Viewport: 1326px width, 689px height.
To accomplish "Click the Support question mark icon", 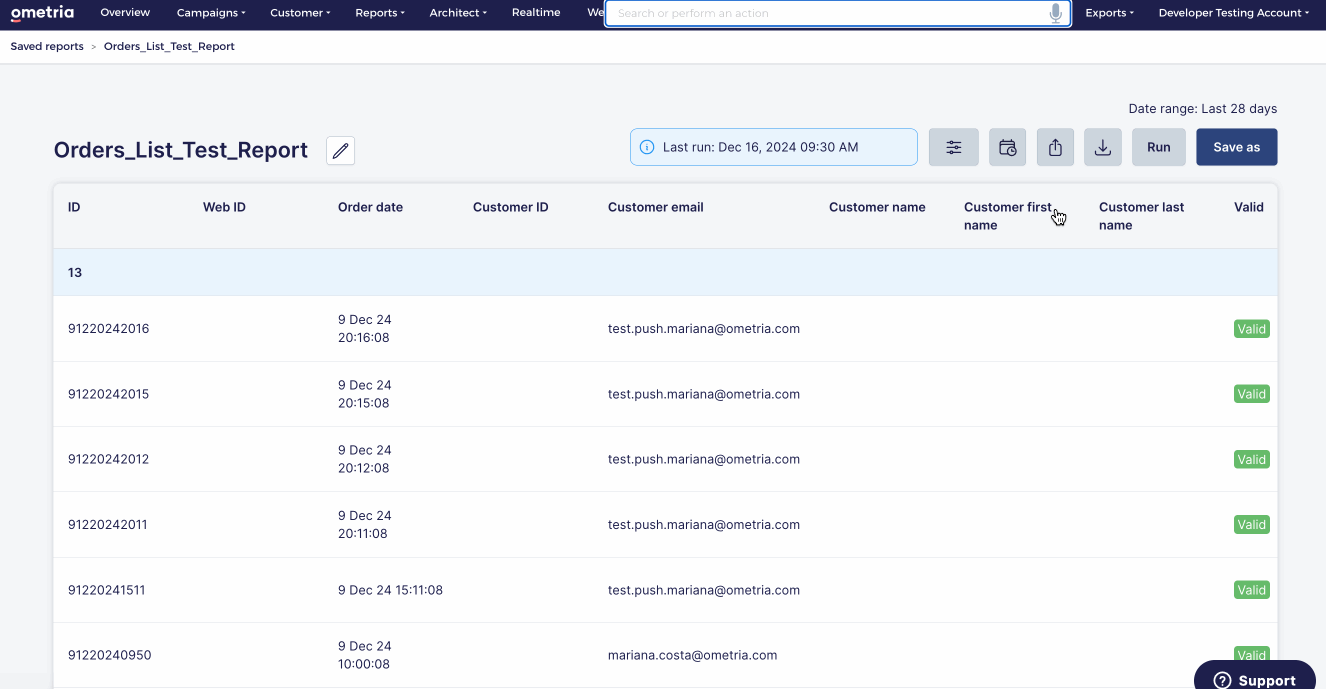I will click(1222, 680).
